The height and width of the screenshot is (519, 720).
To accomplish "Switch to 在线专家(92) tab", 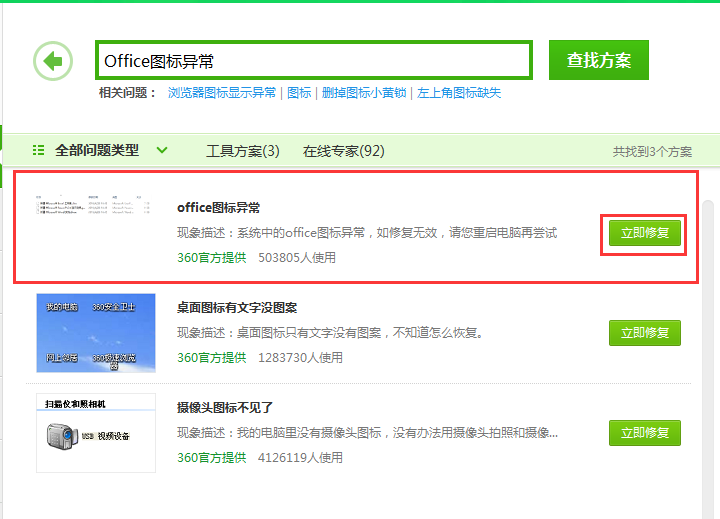I will click(344, 151).
